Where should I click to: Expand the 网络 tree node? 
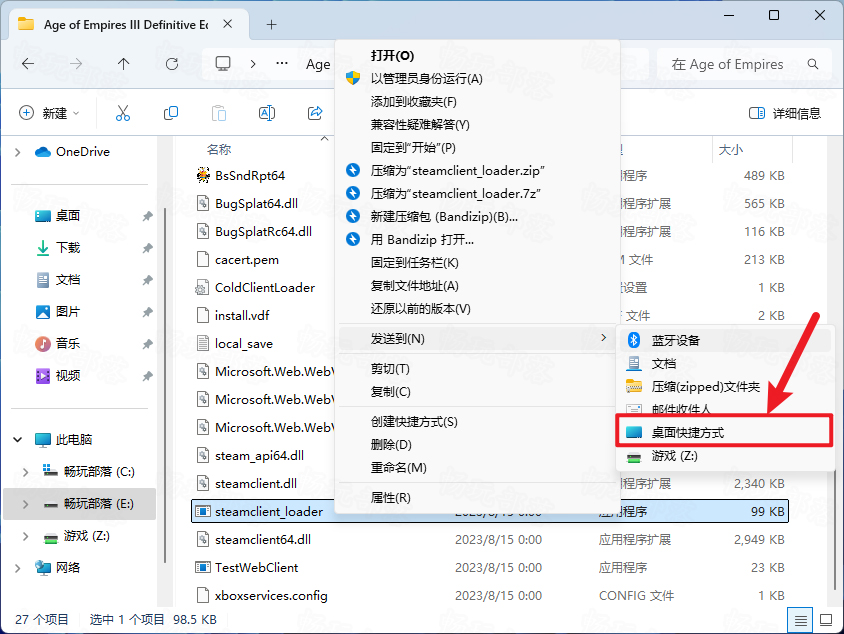click(18, 568)
